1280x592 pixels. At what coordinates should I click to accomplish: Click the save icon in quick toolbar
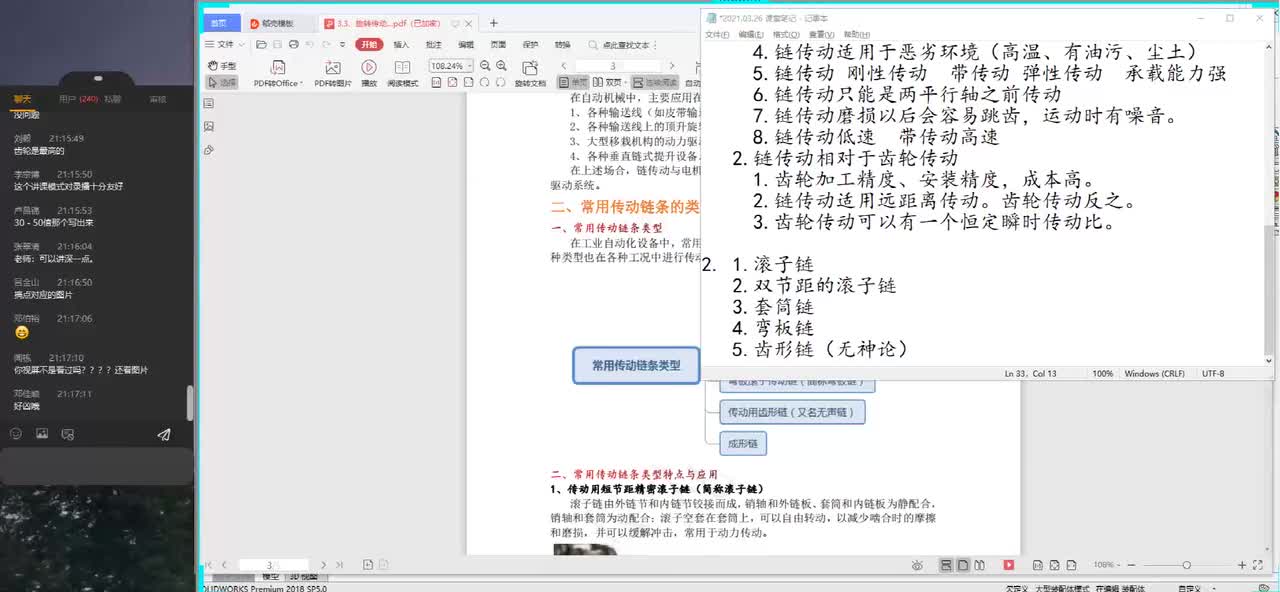pos(277,45)
